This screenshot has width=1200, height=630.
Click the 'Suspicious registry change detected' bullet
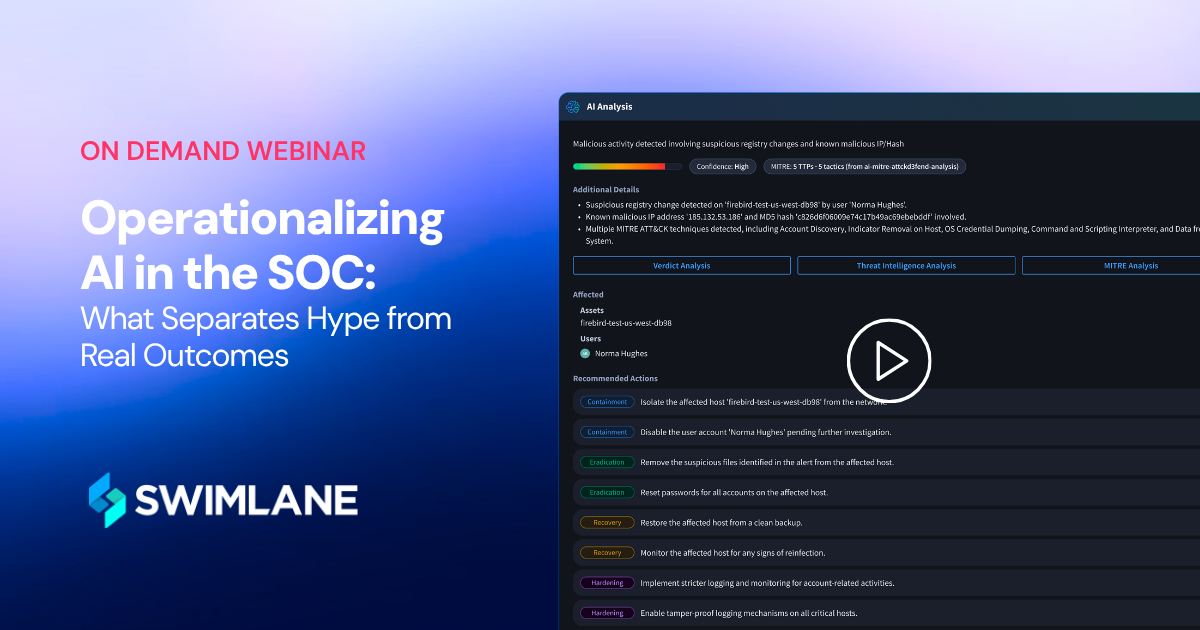click(x=746, y=203)
